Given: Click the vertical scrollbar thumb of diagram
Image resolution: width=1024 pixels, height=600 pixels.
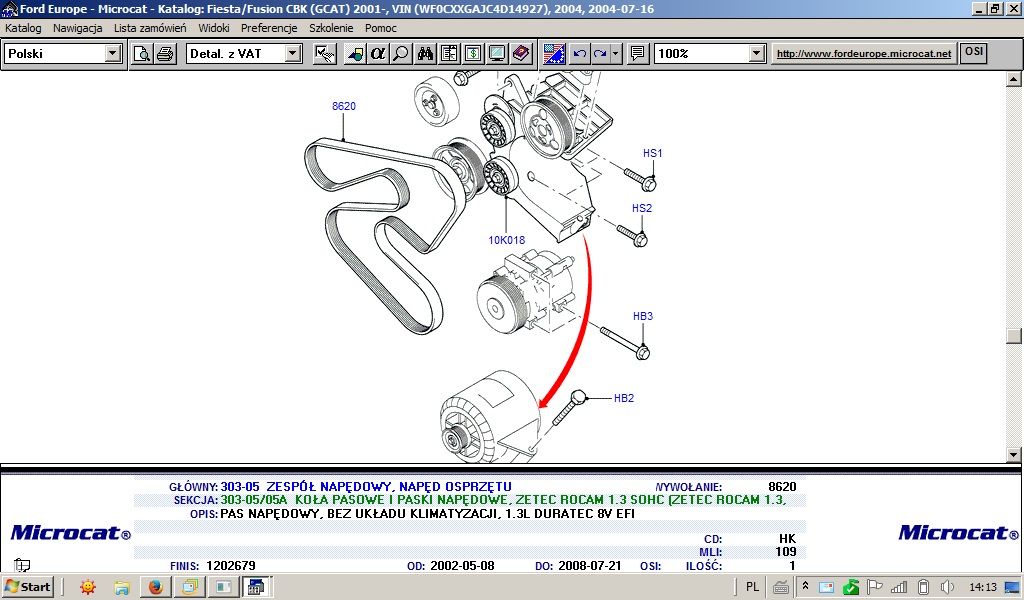Looking at the screenshot, I should [1014, 336].
